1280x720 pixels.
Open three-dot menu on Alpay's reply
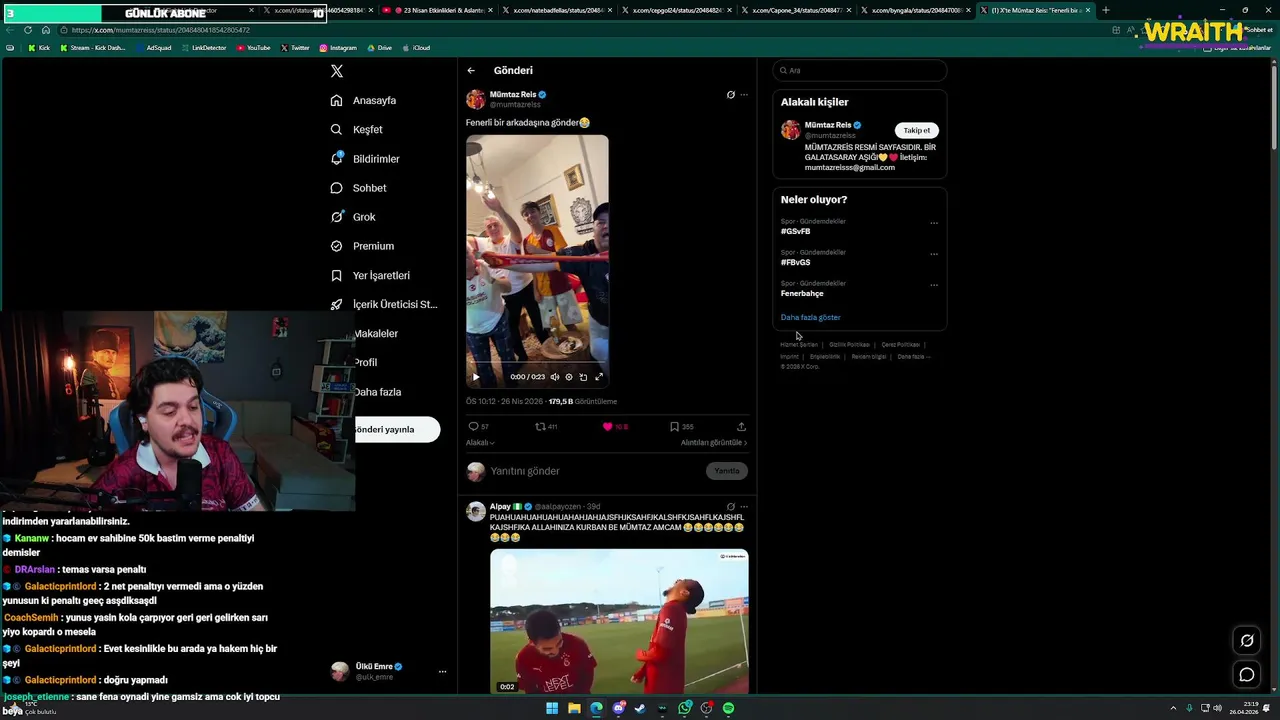pos(743,507)
